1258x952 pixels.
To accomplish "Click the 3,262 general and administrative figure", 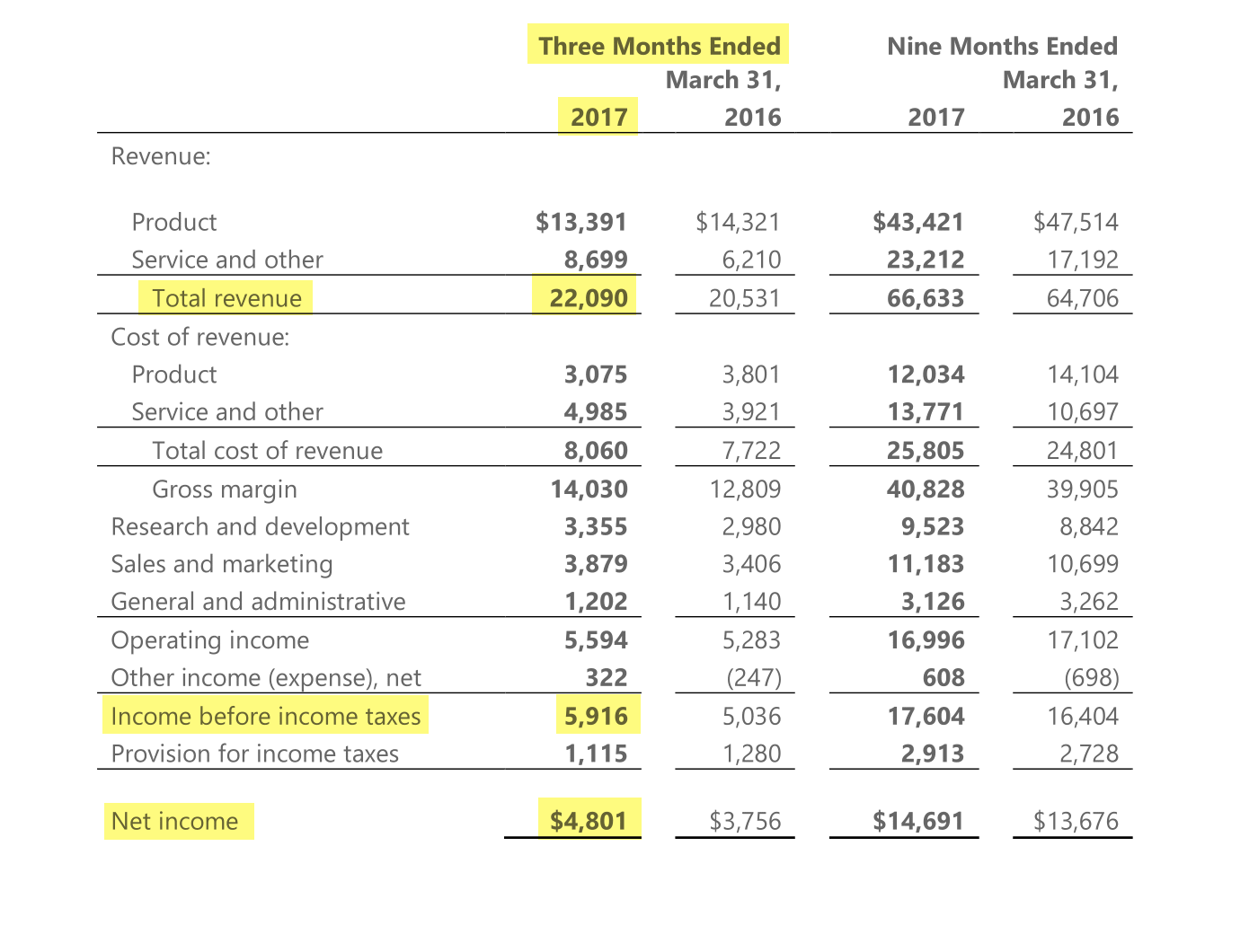I will coord(1089,601).
